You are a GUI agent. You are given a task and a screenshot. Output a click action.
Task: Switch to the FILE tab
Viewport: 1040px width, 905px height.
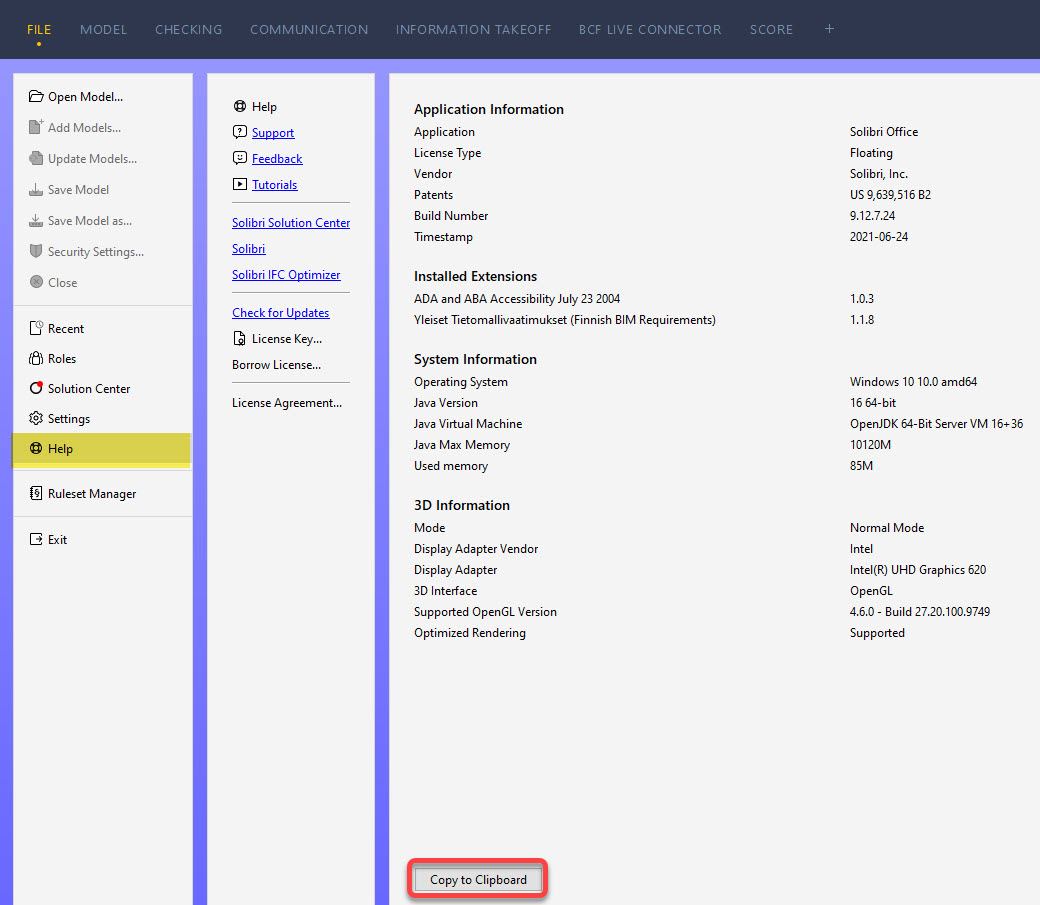[x=39, y=29]
